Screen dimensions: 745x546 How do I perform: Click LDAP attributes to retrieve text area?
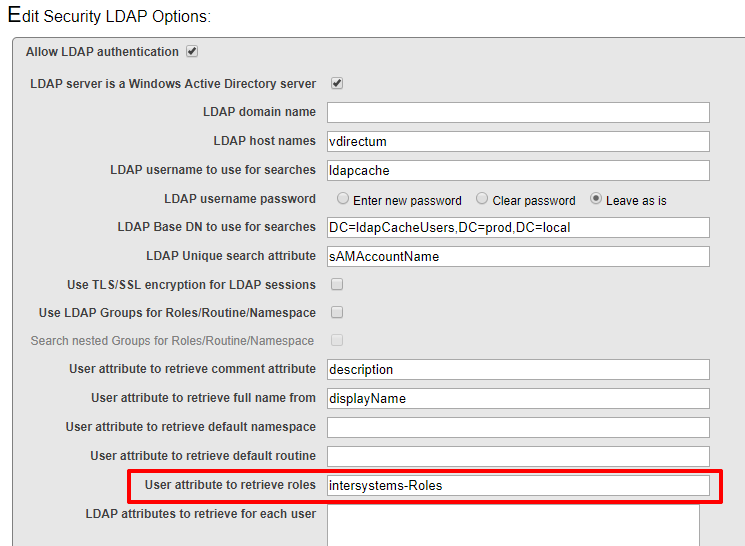point(513,525)
